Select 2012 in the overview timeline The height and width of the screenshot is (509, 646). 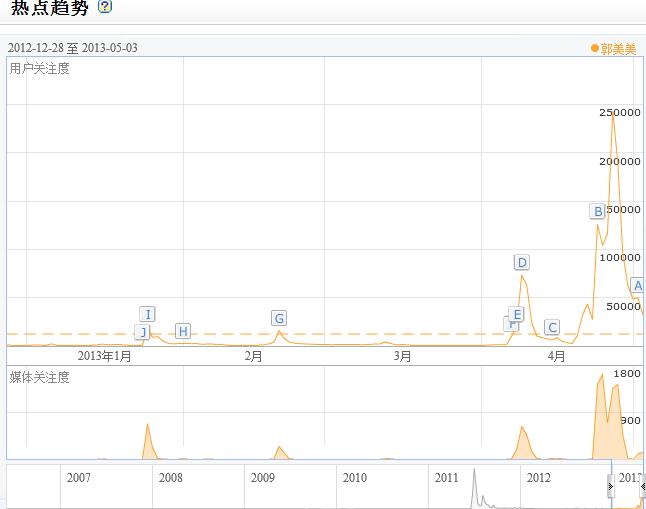click(538, 478)
